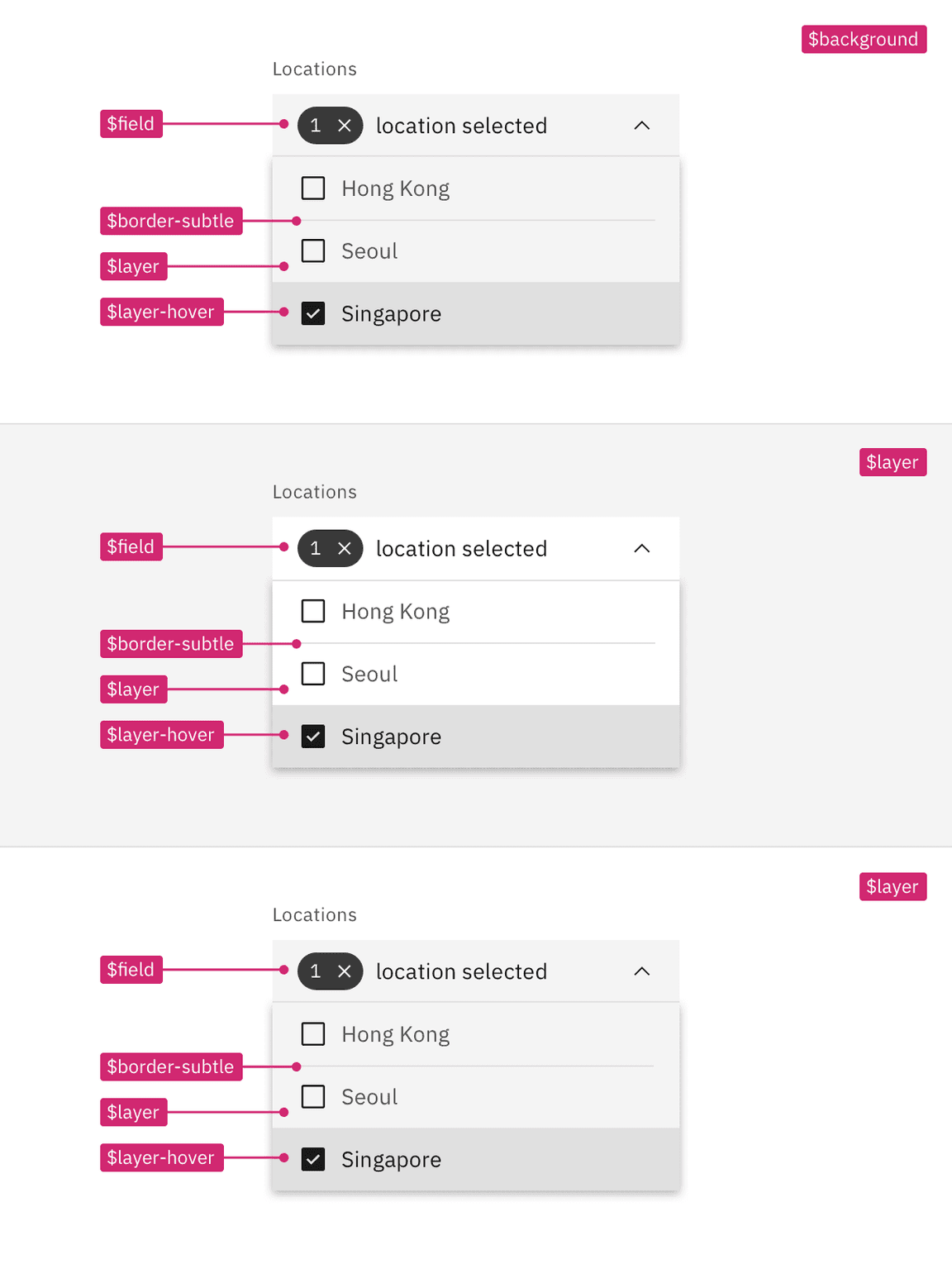
Task: Click the $background annotation tag
Action: coord(864,39)
